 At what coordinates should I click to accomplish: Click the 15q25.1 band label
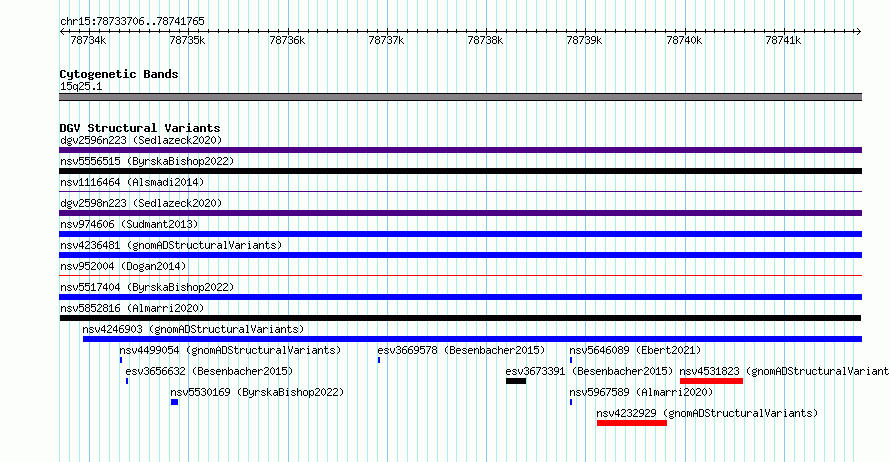point(81,86)
